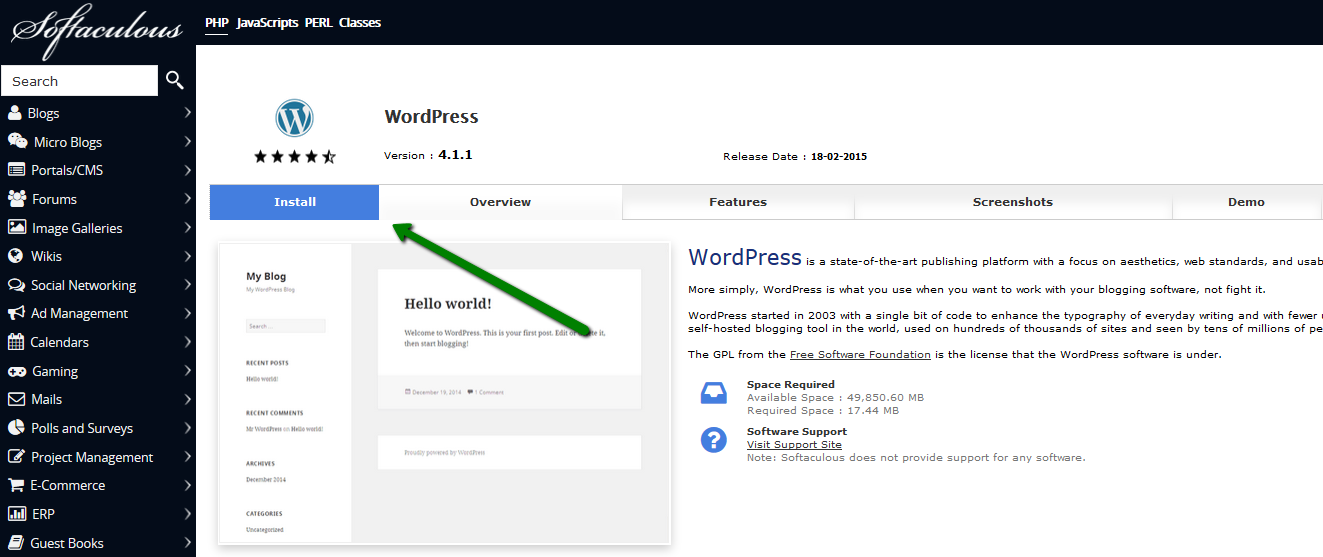Image resolution: width=1323 pixels, height=557 pixels.
Task: Open the Install tab
Action: (x=294, y=202)
